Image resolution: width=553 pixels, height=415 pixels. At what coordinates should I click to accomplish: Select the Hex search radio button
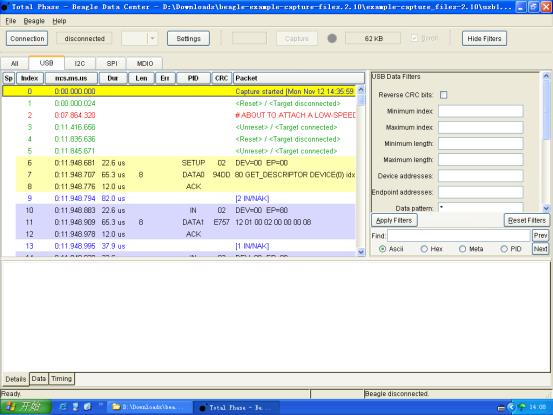click(424, 249)
